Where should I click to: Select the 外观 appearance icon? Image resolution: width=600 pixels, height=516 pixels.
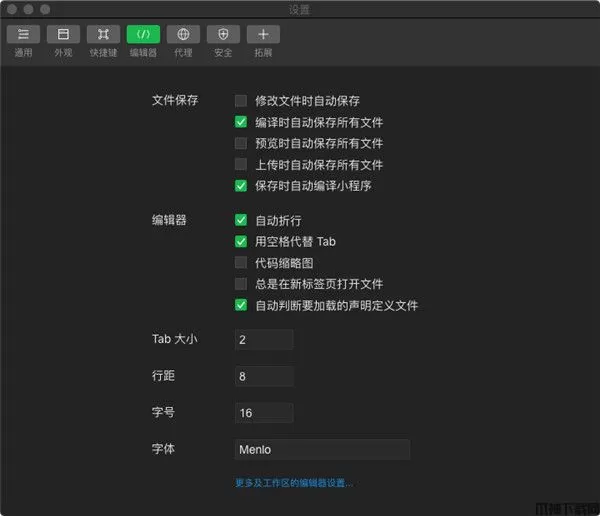tap(63, 34)
